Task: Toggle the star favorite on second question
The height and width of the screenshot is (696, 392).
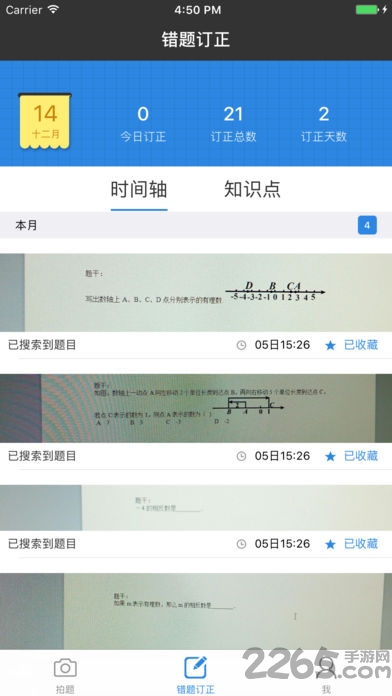Action: pyautogui.click(x=330, y=456)
